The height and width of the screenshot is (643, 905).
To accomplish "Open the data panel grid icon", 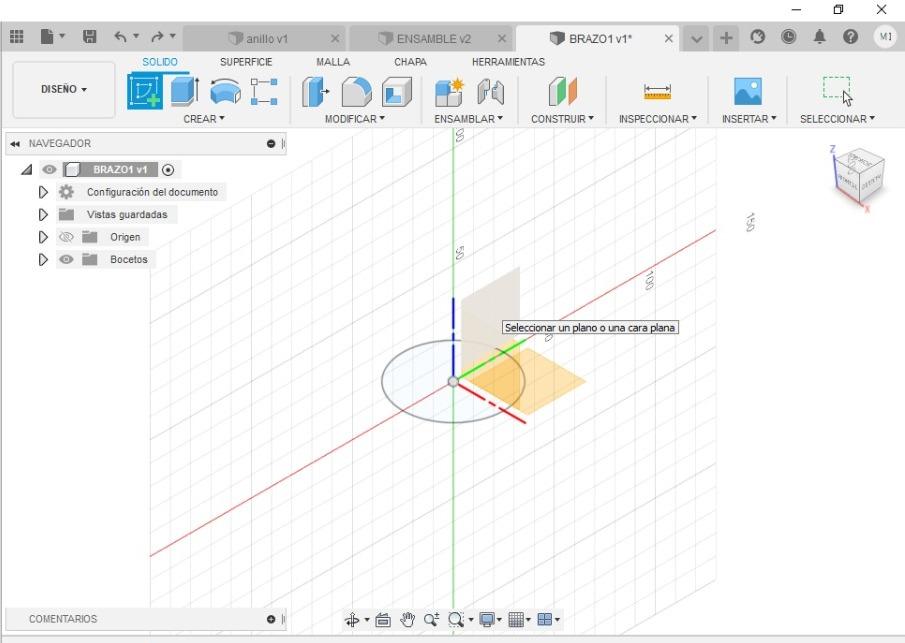I will [17, 37].
